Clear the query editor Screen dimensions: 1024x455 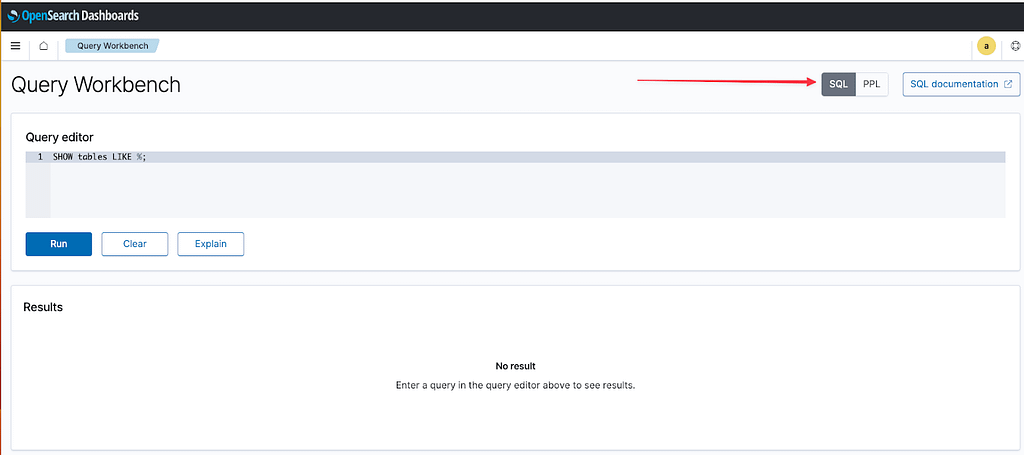point(135,244)
